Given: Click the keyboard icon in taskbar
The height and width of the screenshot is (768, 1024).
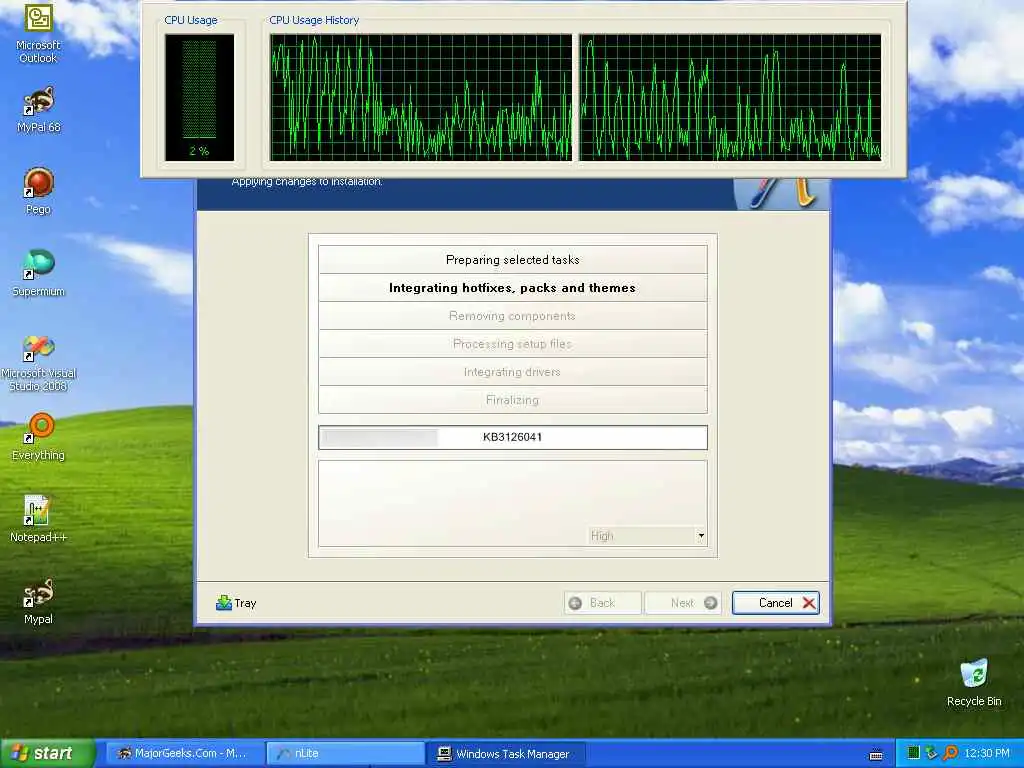Looking at the screenshot, I should point(876,754).
